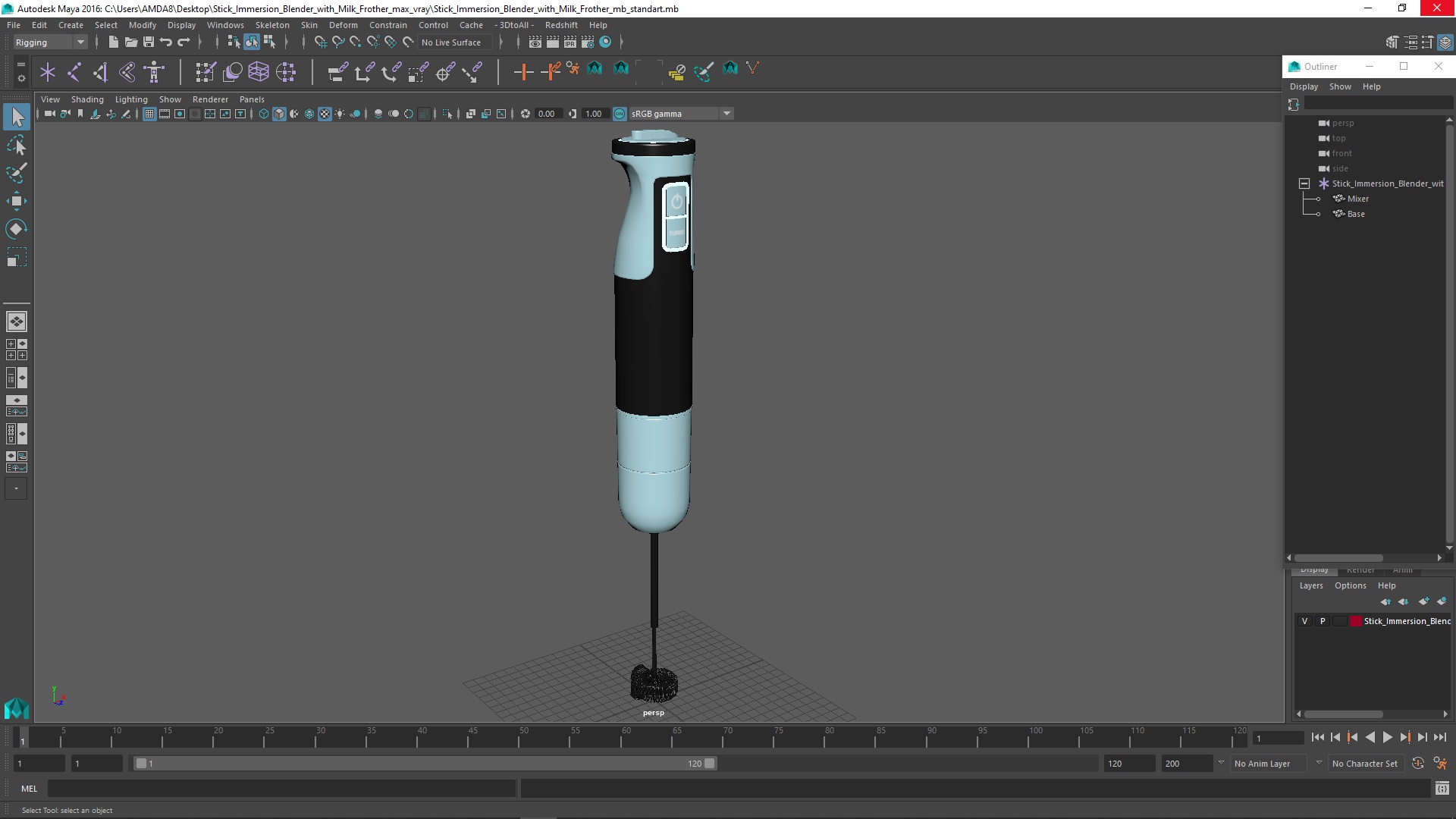Click the time range slider bar
Screen dimensions: 1456x819
(x=425, y=764)
